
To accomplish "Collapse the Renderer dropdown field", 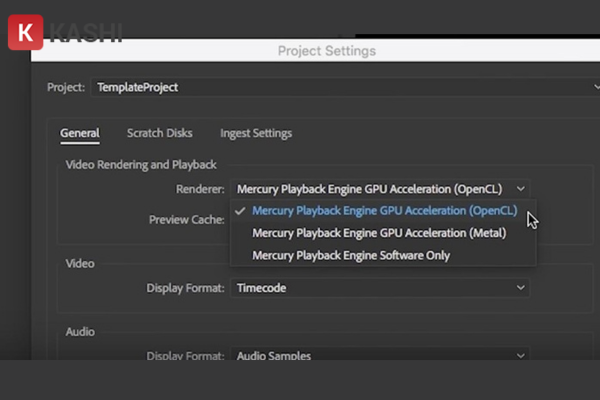I will (x=380, y=189).
